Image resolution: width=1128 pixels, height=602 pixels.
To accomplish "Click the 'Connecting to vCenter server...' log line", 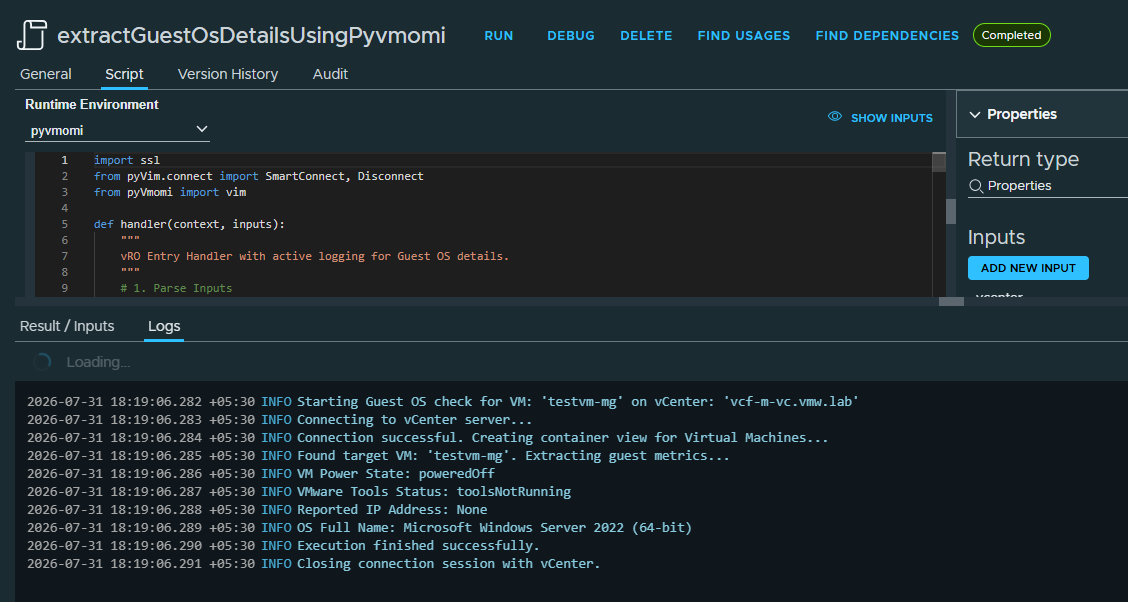I will click(x=281, y=420).
